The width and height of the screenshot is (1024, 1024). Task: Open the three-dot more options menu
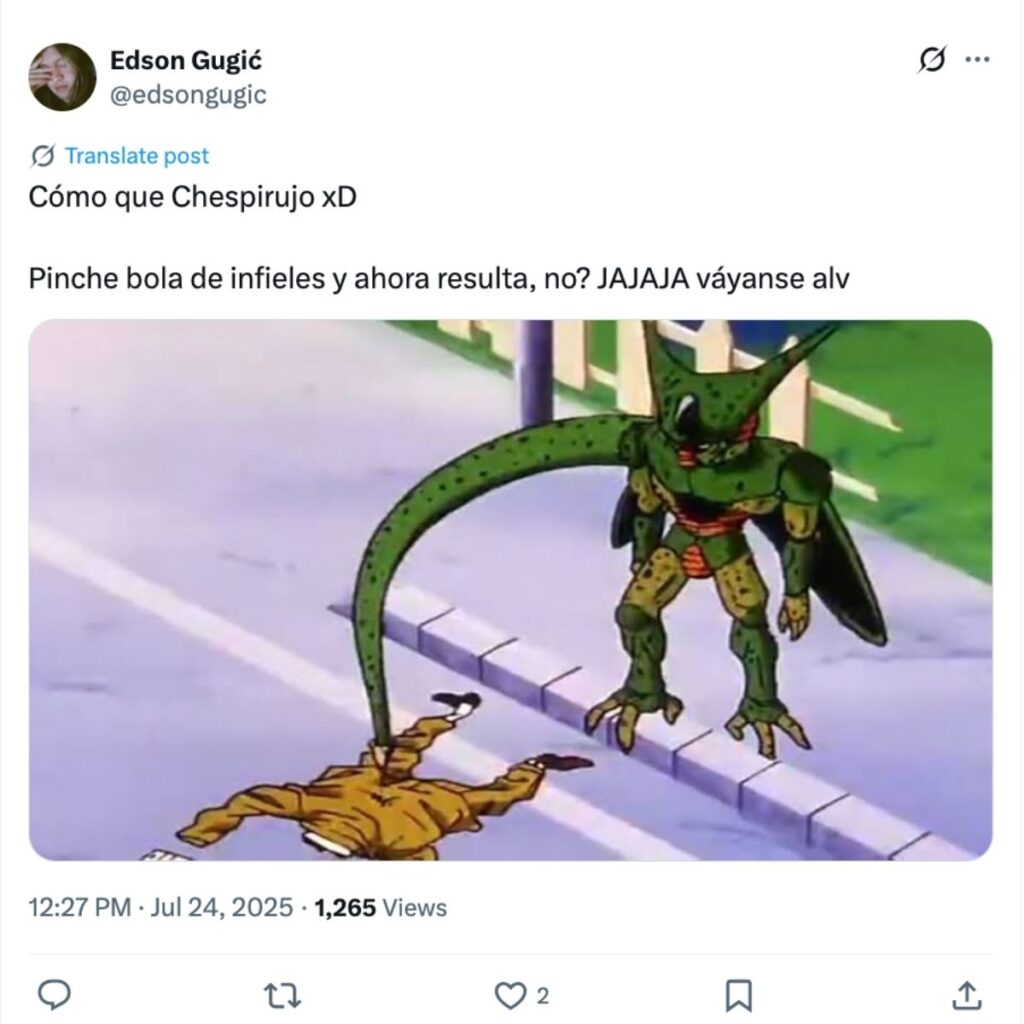(977, 59)
